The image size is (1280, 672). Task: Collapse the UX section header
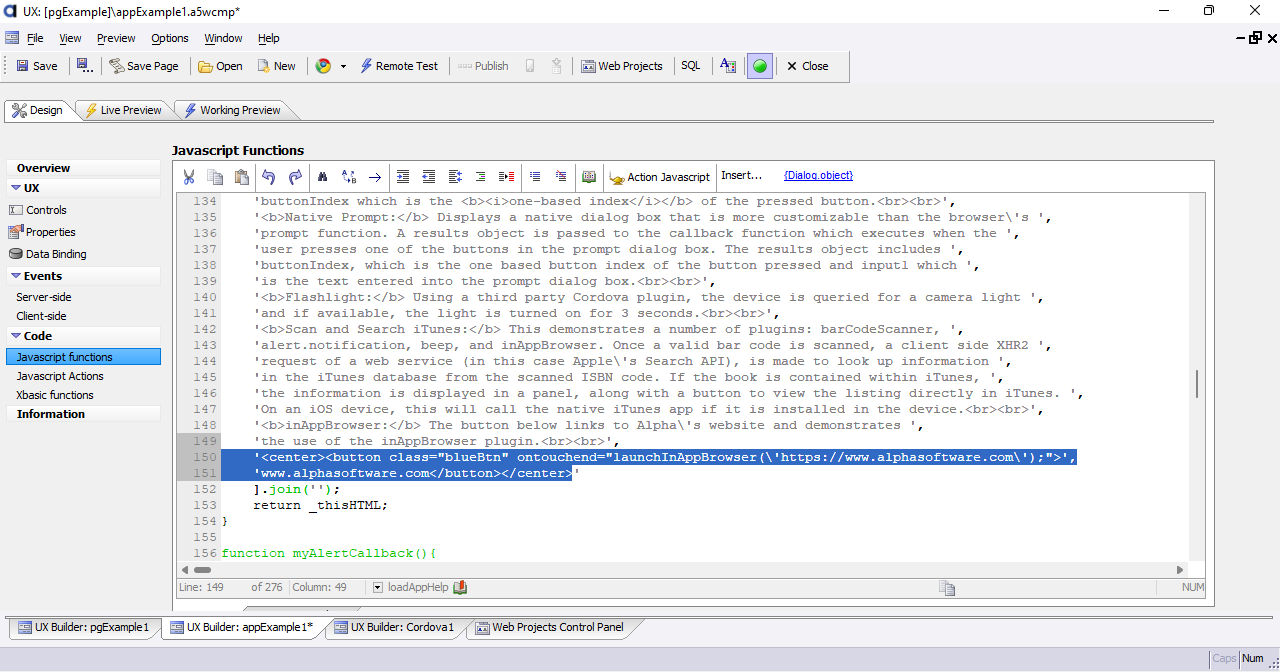point(83,188)
